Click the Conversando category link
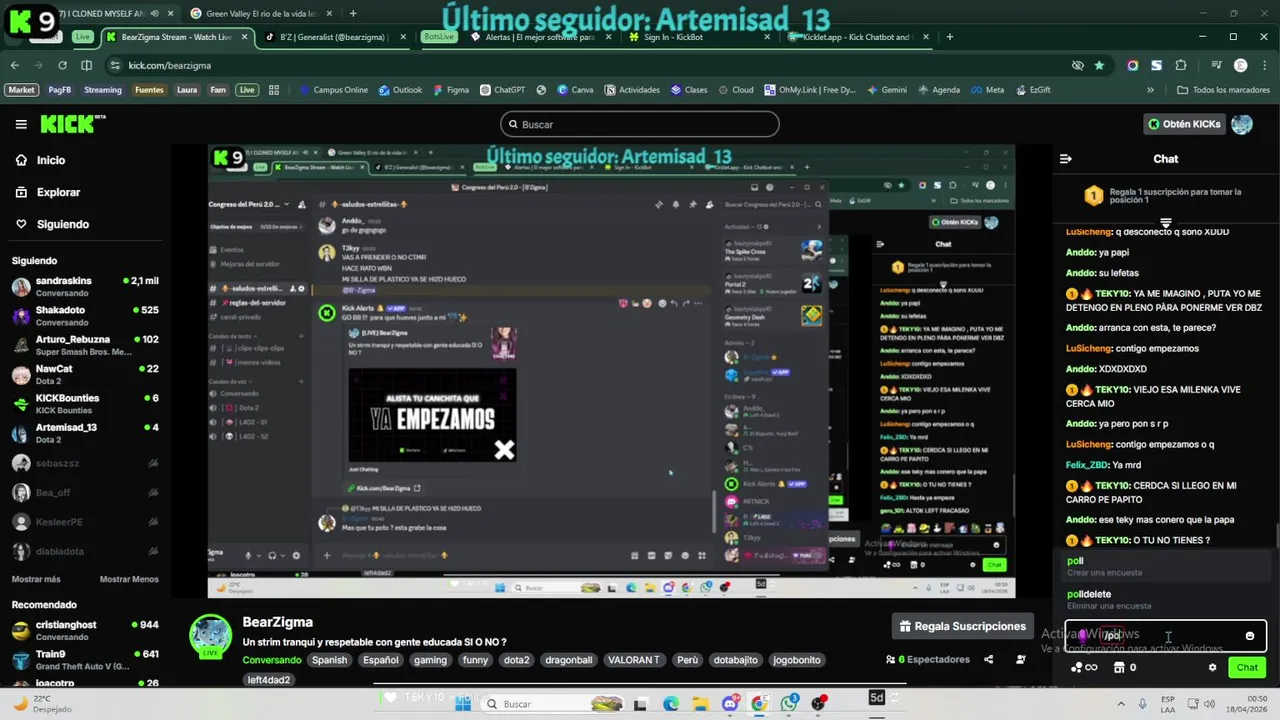 tap(271, 660)
